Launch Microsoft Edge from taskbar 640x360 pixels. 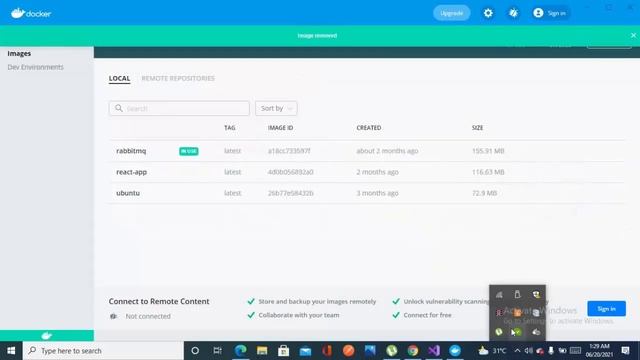point(240,351)
